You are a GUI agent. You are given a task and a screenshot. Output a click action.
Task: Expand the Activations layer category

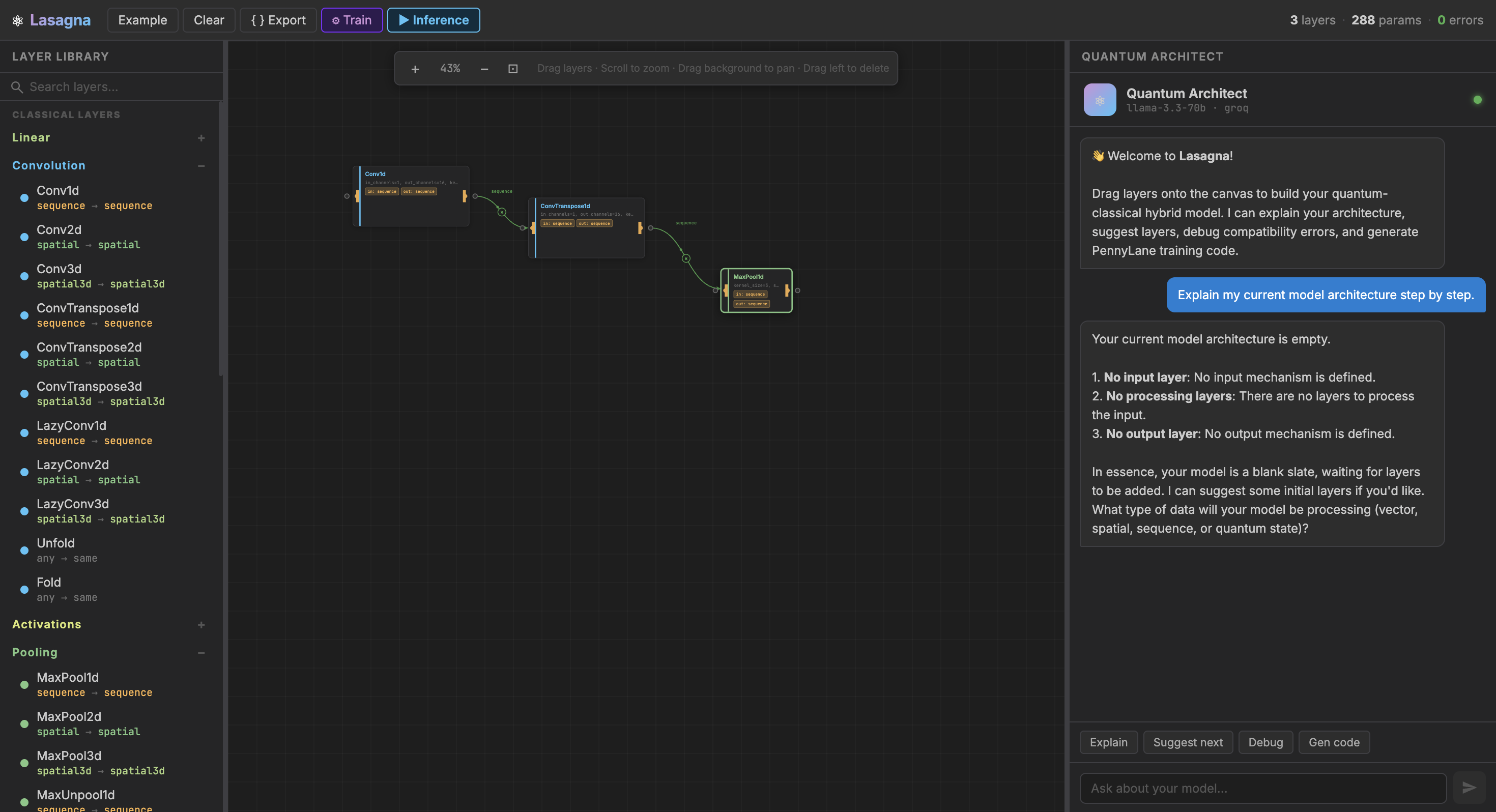click(201, 625)
